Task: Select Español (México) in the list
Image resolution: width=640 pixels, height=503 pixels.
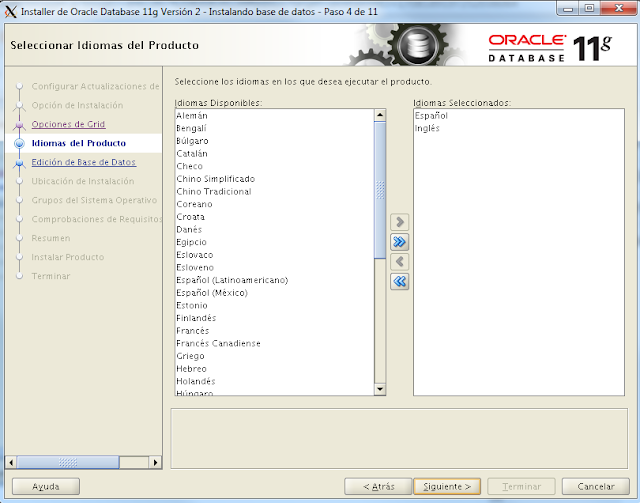Action: point(274,293)
